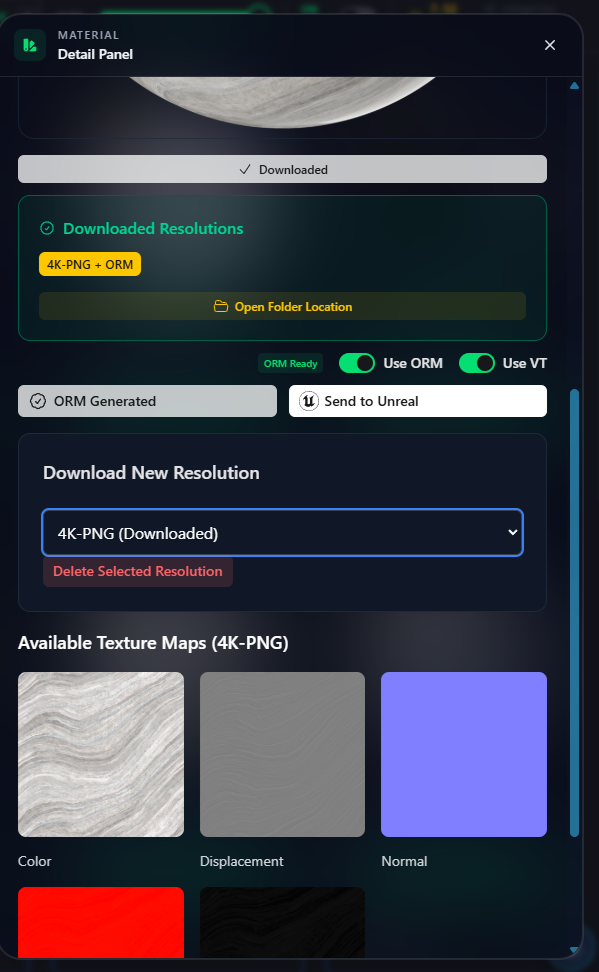The width and height of the screenshot is (599, 972).
Task: Click the green material logo icon
Action: pyautogui.click(x=30, y=45)
